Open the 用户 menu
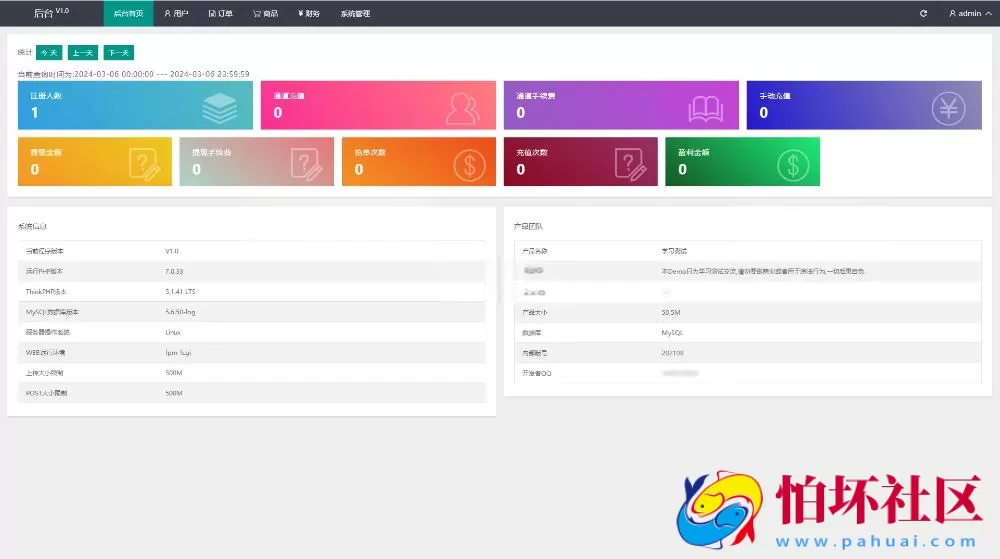 [176, 14]
